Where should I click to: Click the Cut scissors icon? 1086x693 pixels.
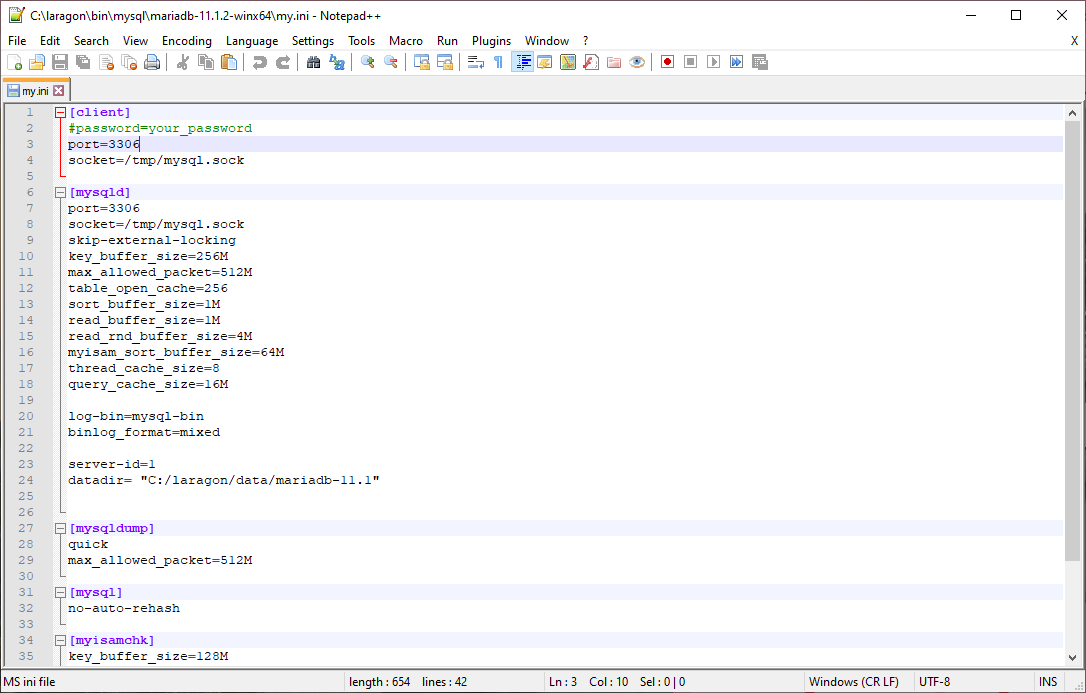click(182, 62)
